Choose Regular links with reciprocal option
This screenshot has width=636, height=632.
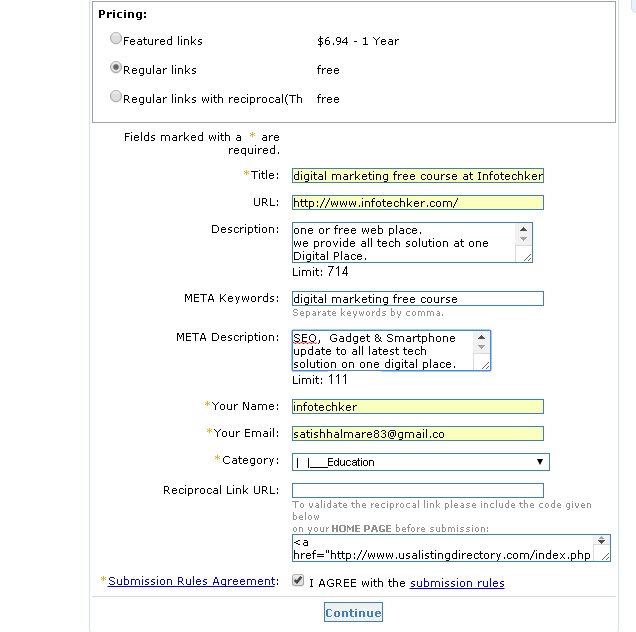tap(116, 97)
